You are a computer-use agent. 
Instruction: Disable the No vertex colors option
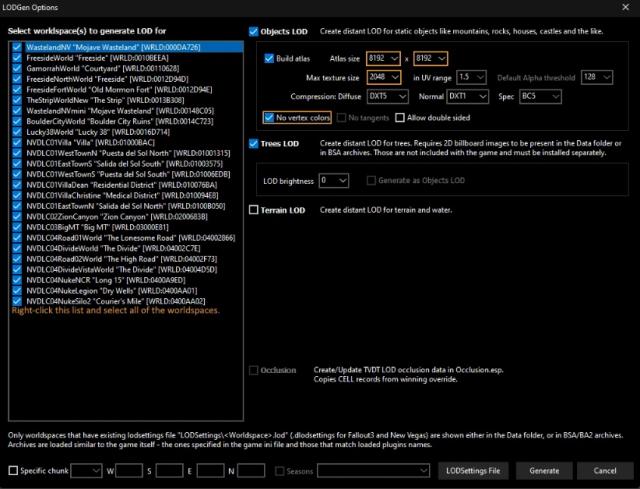(x=269, y=118)
